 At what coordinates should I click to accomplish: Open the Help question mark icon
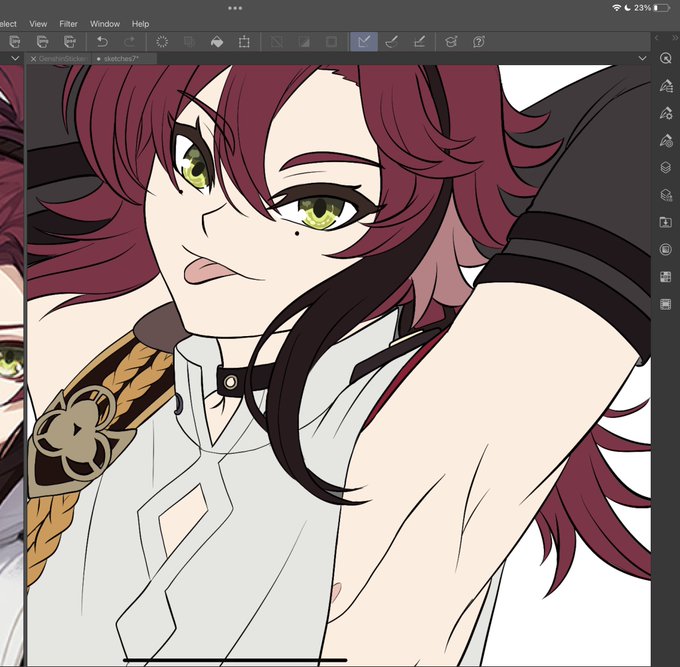tap(479, 42)
